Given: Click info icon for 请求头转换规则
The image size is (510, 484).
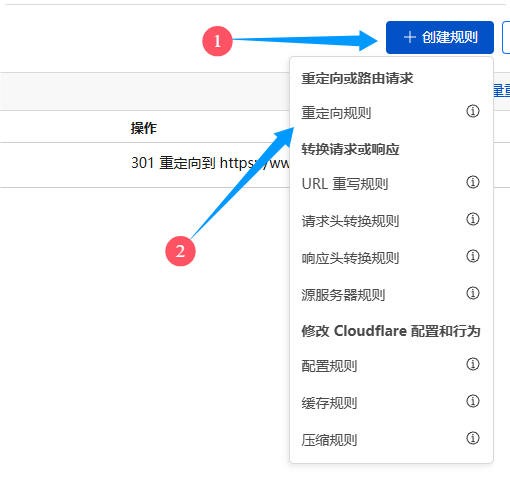Looking at the screenshot, I should [x=473, y=219].
